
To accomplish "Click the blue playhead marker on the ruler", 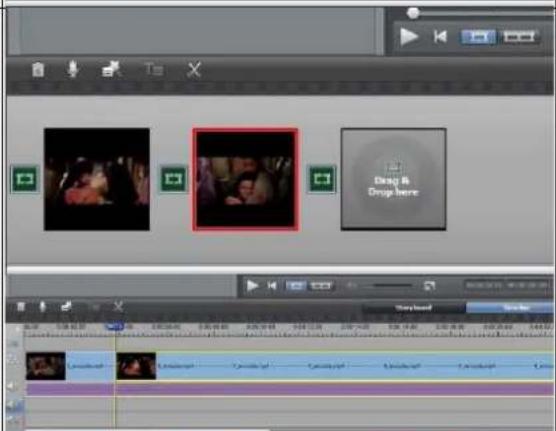I will tap(115, 326).
